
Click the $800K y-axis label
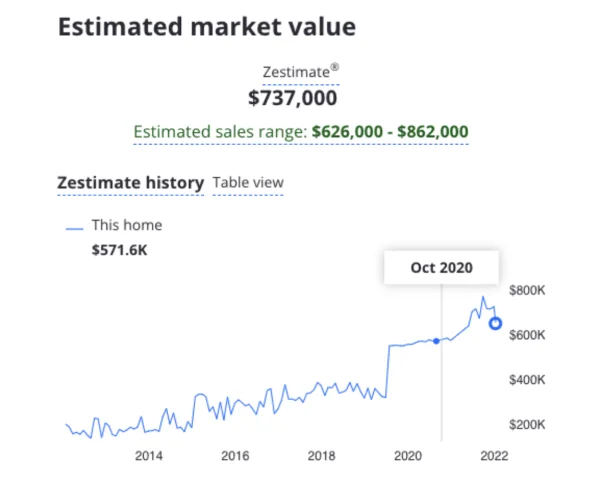point(526,290)
